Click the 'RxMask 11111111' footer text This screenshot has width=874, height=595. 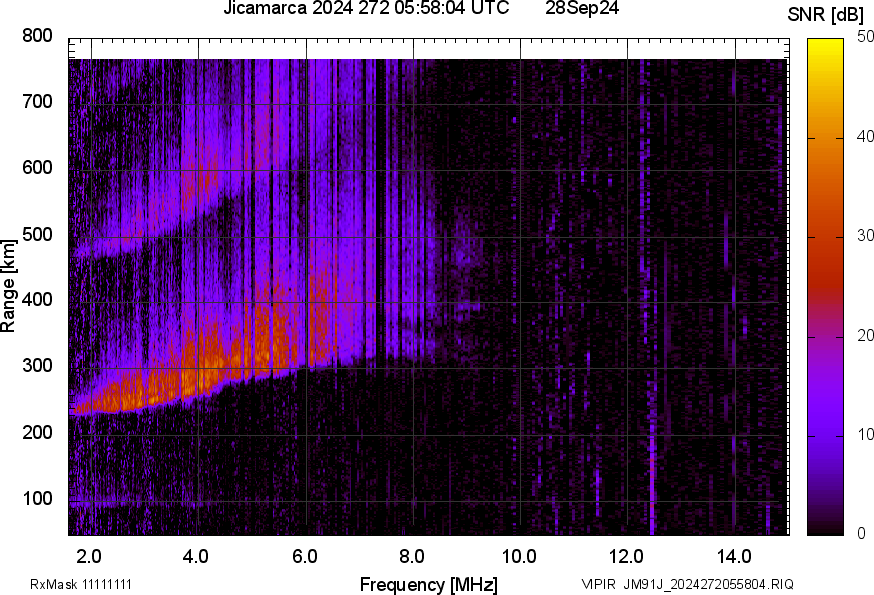point(81,584)
